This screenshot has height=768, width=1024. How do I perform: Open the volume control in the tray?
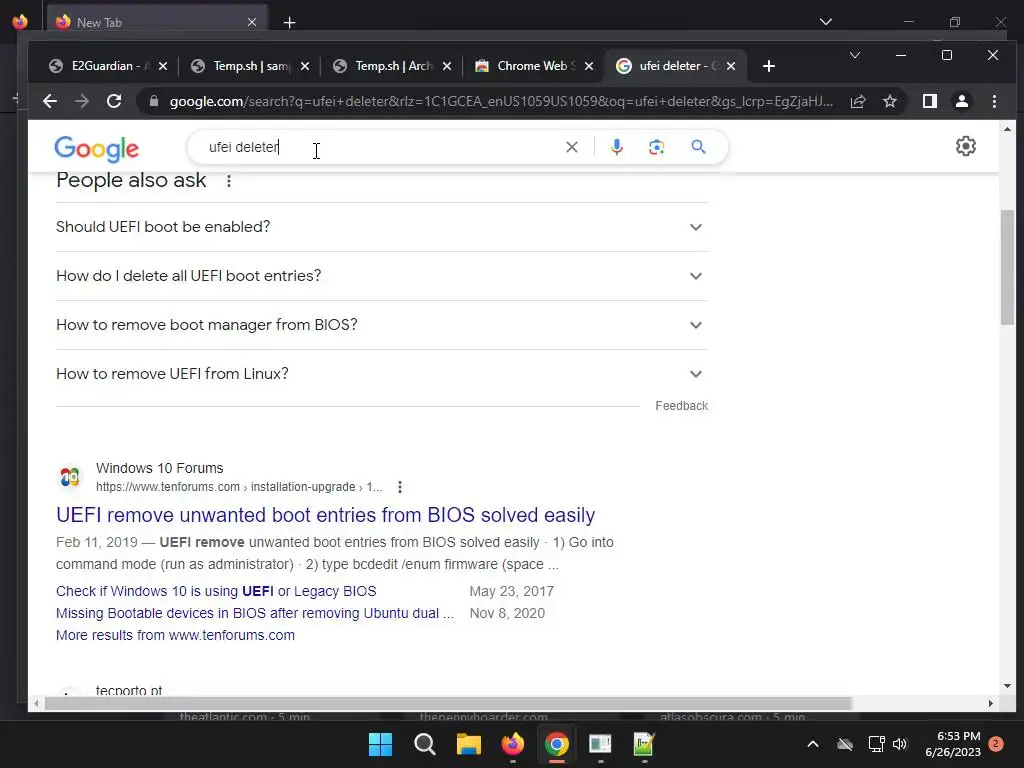900,744
